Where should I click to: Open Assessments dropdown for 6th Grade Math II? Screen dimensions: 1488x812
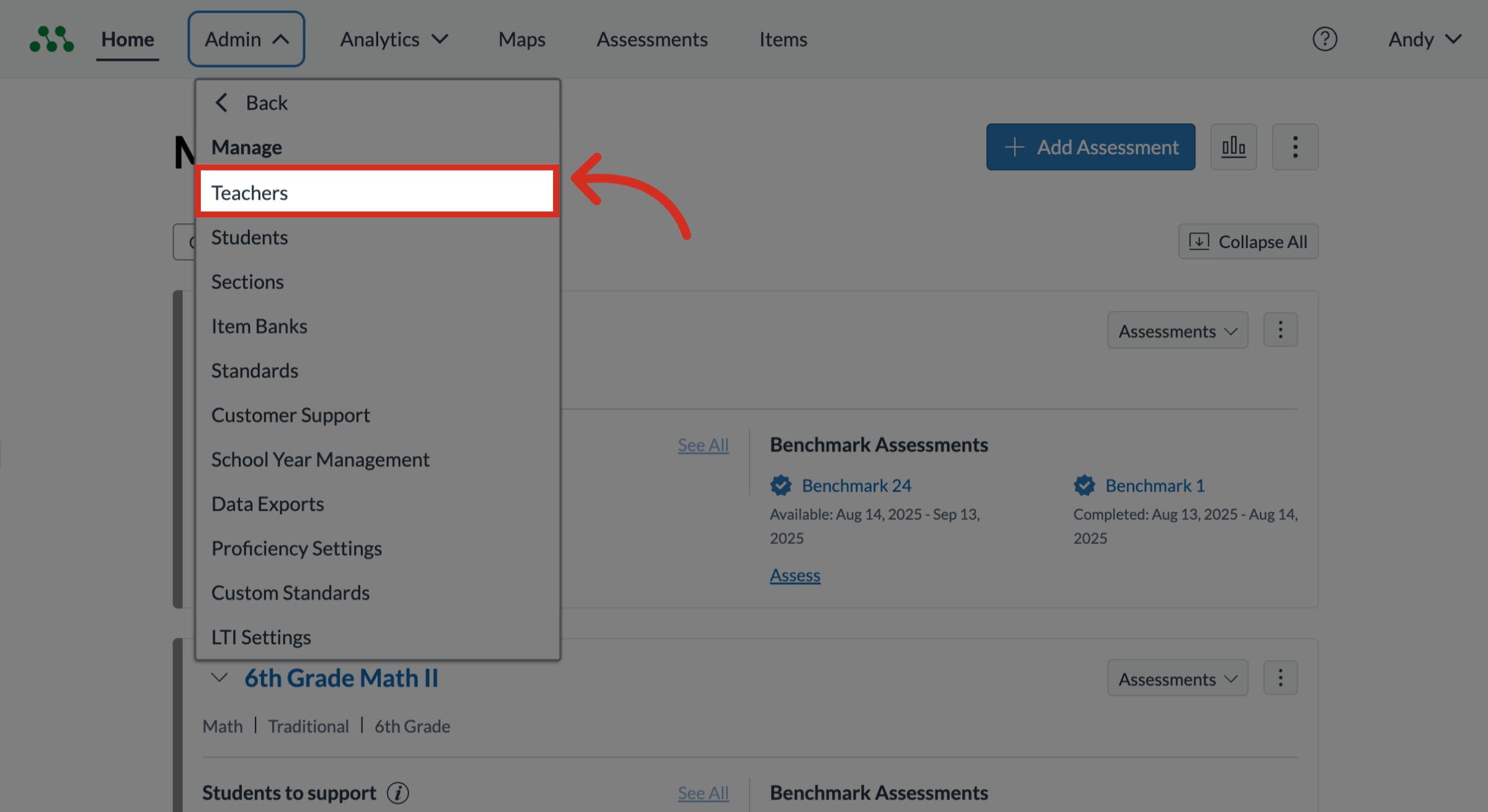click(x=1177, y=679)
